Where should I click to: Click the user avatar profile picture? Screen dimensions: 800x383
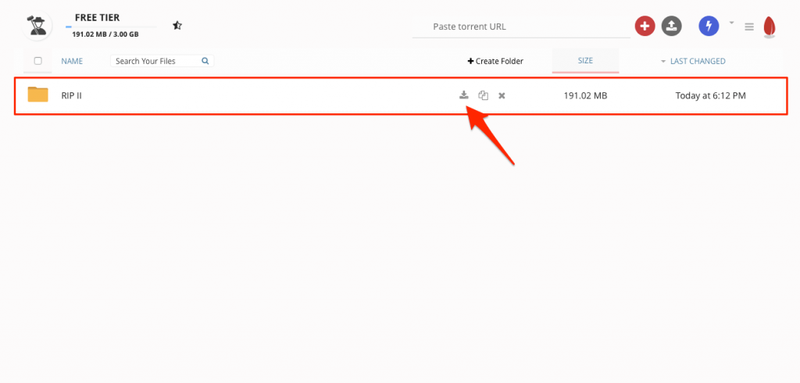point(37,25)
